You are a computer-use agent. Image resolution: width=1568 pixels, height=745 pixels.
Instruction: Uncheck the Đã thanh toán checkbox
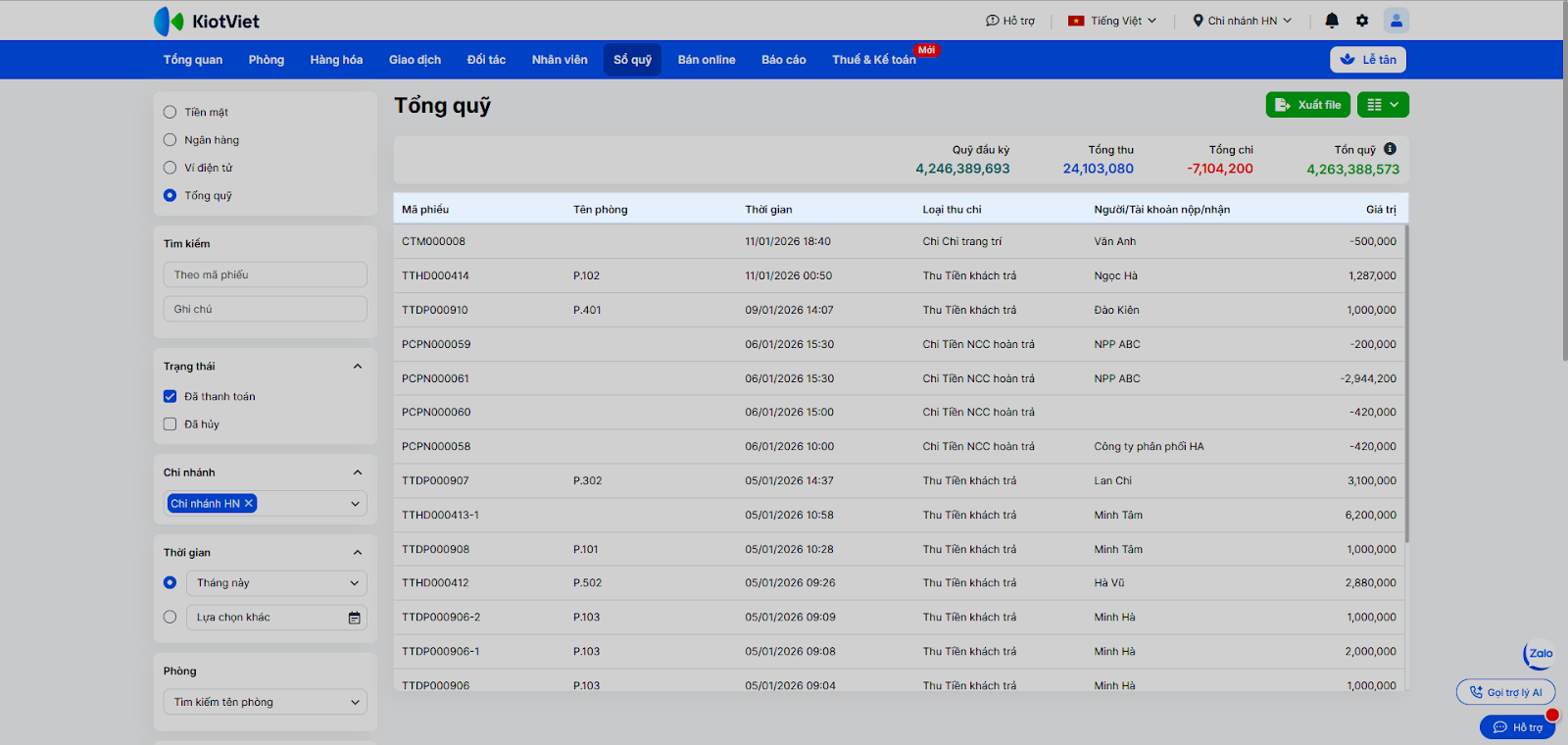(171, 397)
